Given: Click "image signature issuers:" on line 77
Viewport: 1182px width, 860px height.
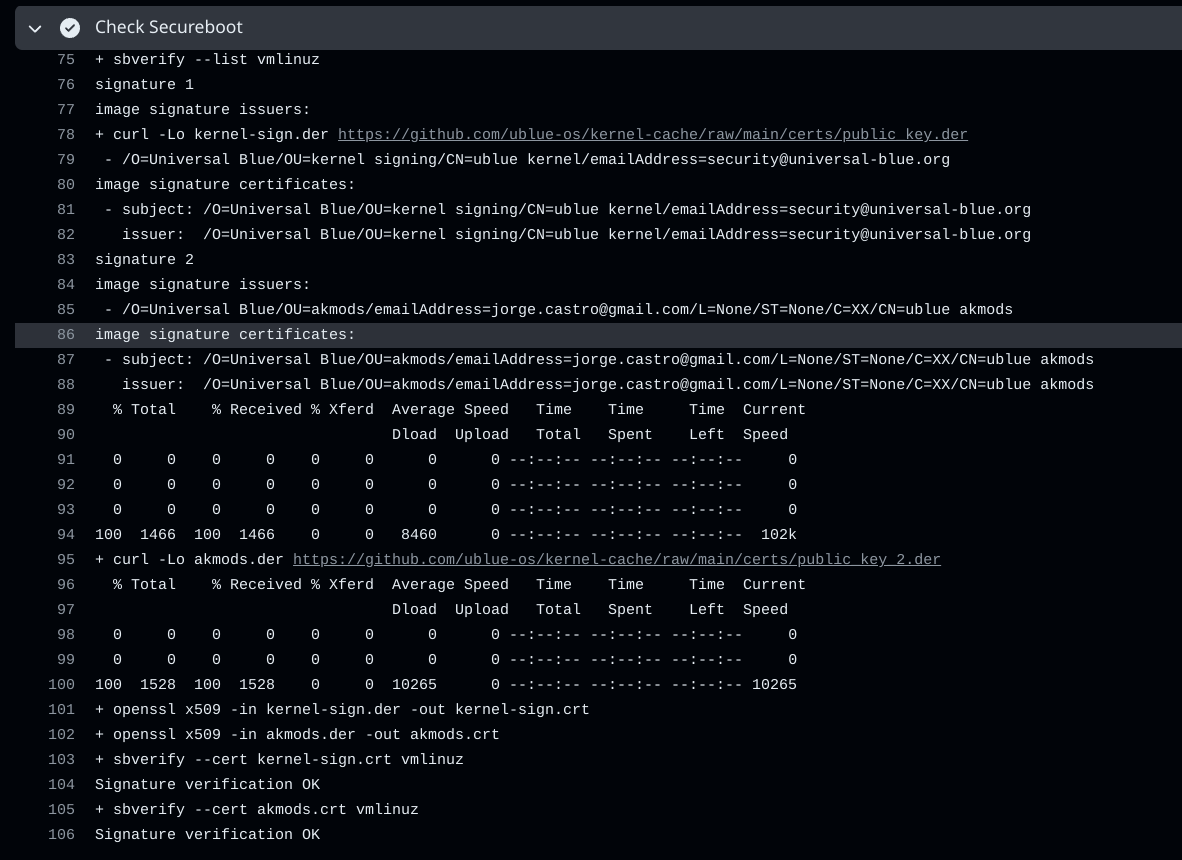Looking at the screenshot, I should click(202, 109).
